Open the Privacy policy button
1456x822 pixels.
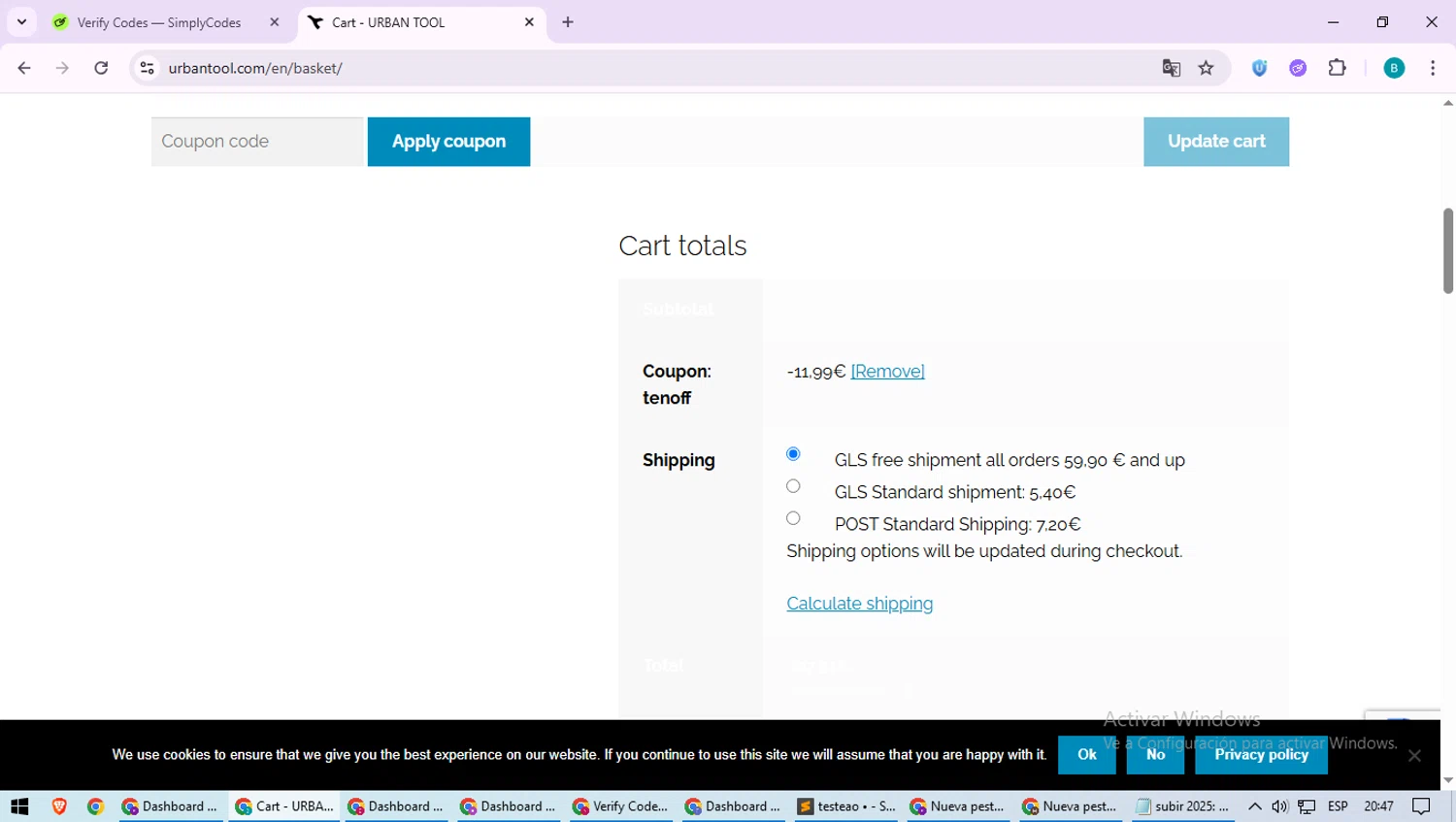click(1261, 755)
